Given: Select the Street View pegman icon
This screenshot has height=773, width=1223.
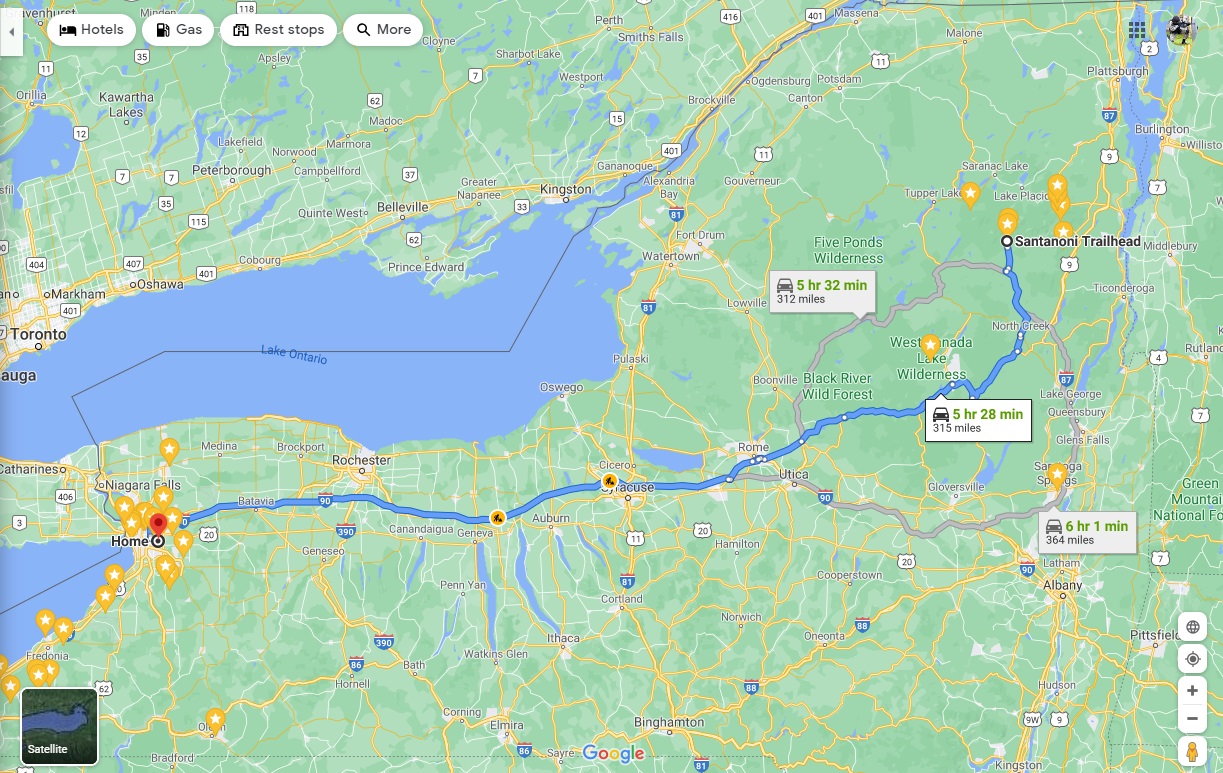Looking at the screenshot, I should [x=1192, y=751].
